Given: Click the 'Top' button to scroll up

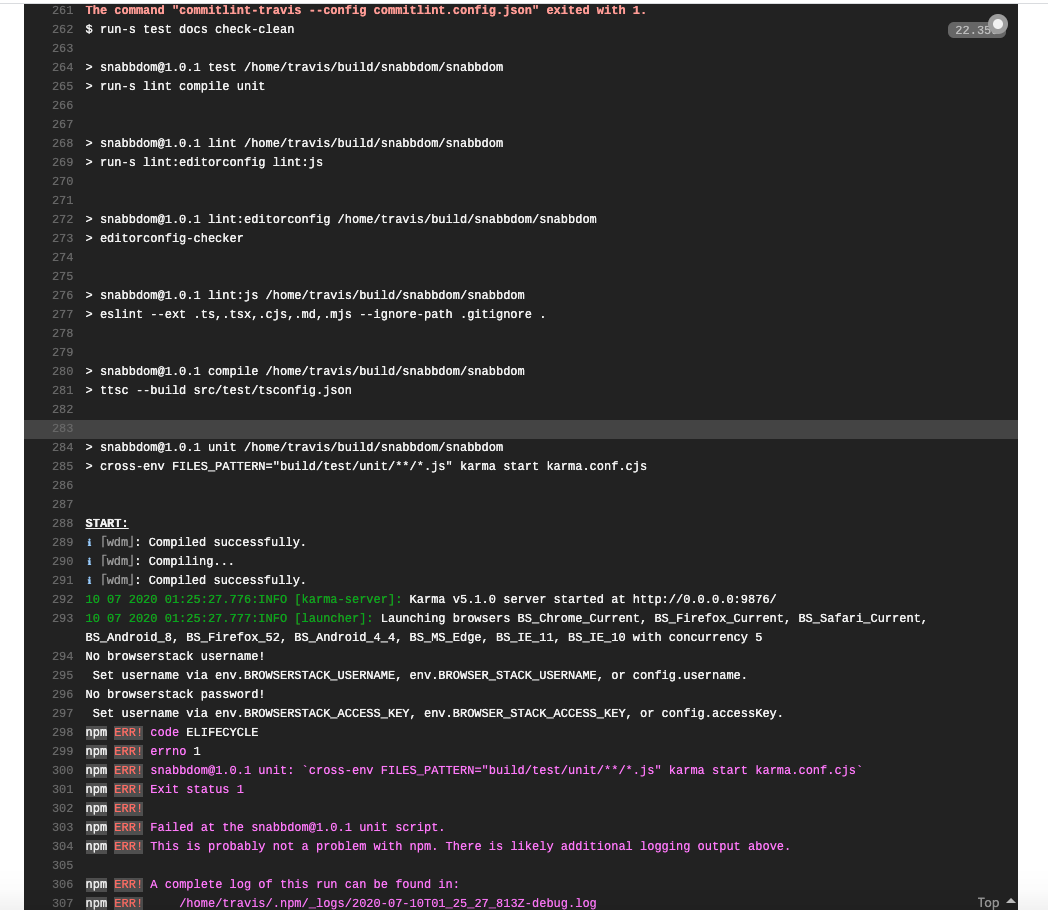Looking at the screenshot, I should tap(987, 902).
